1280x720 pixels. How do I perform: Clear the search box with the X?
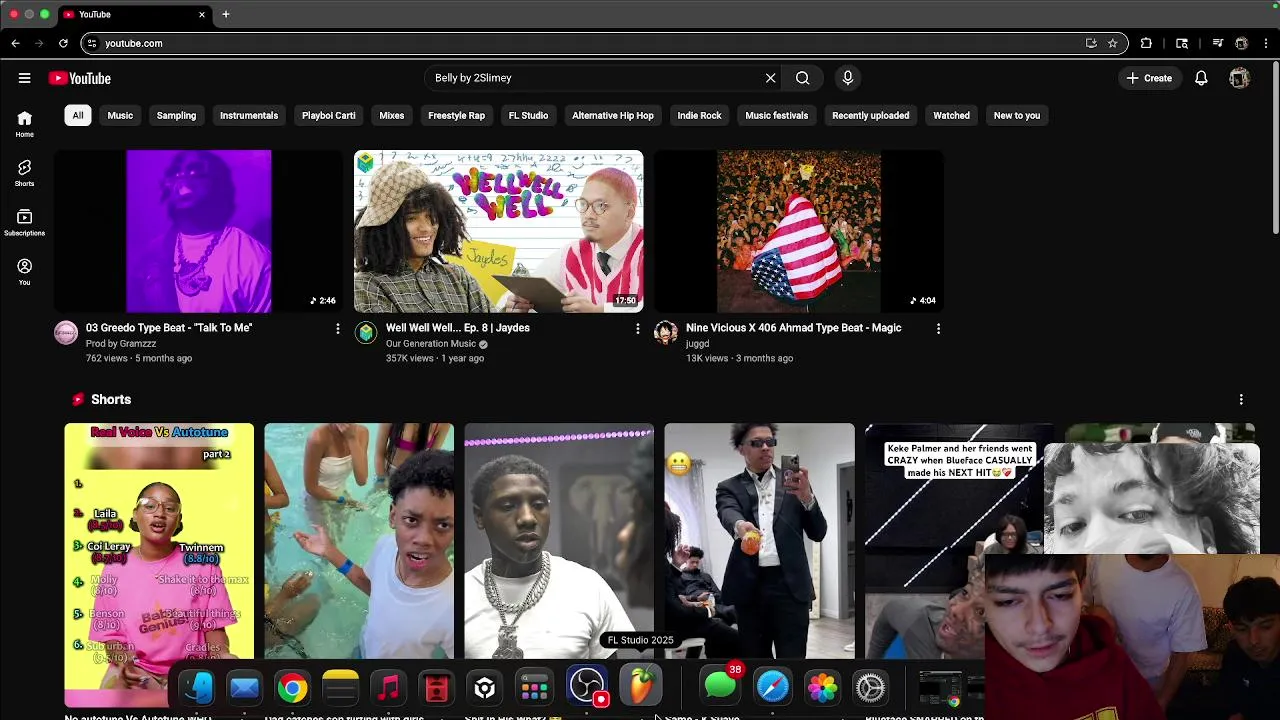[770, 78]
